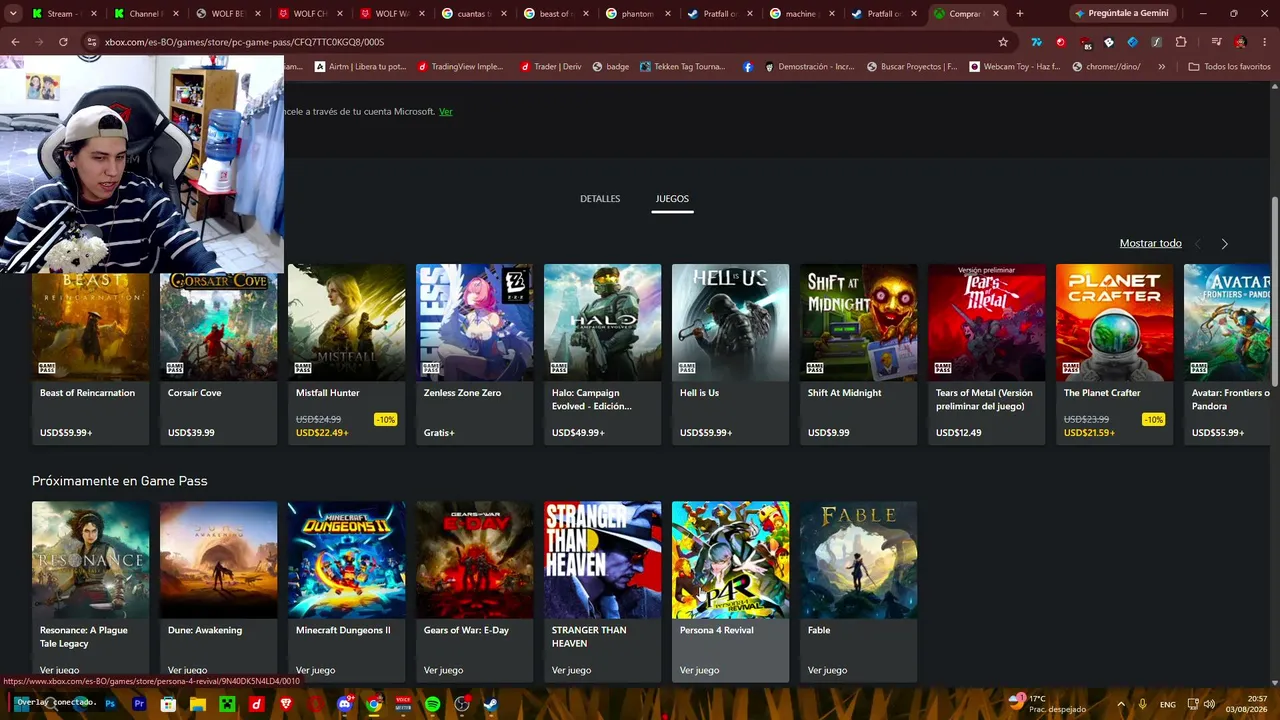The width and height of the screenshot is (1280, 720).
Task: Launch Minecraft from the taskbar
Action: tap(227, 704)
